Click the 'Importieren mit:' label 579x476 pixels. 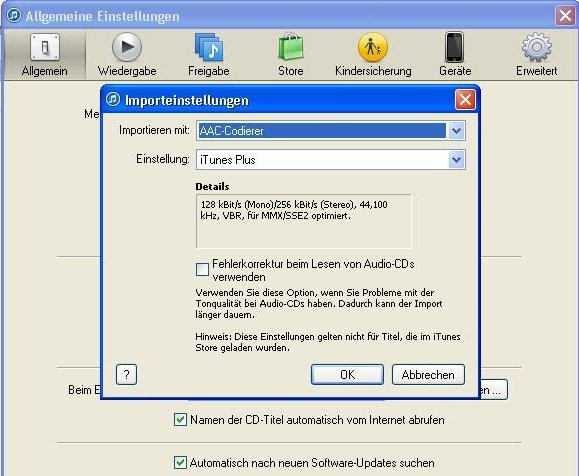pos(154,130)
